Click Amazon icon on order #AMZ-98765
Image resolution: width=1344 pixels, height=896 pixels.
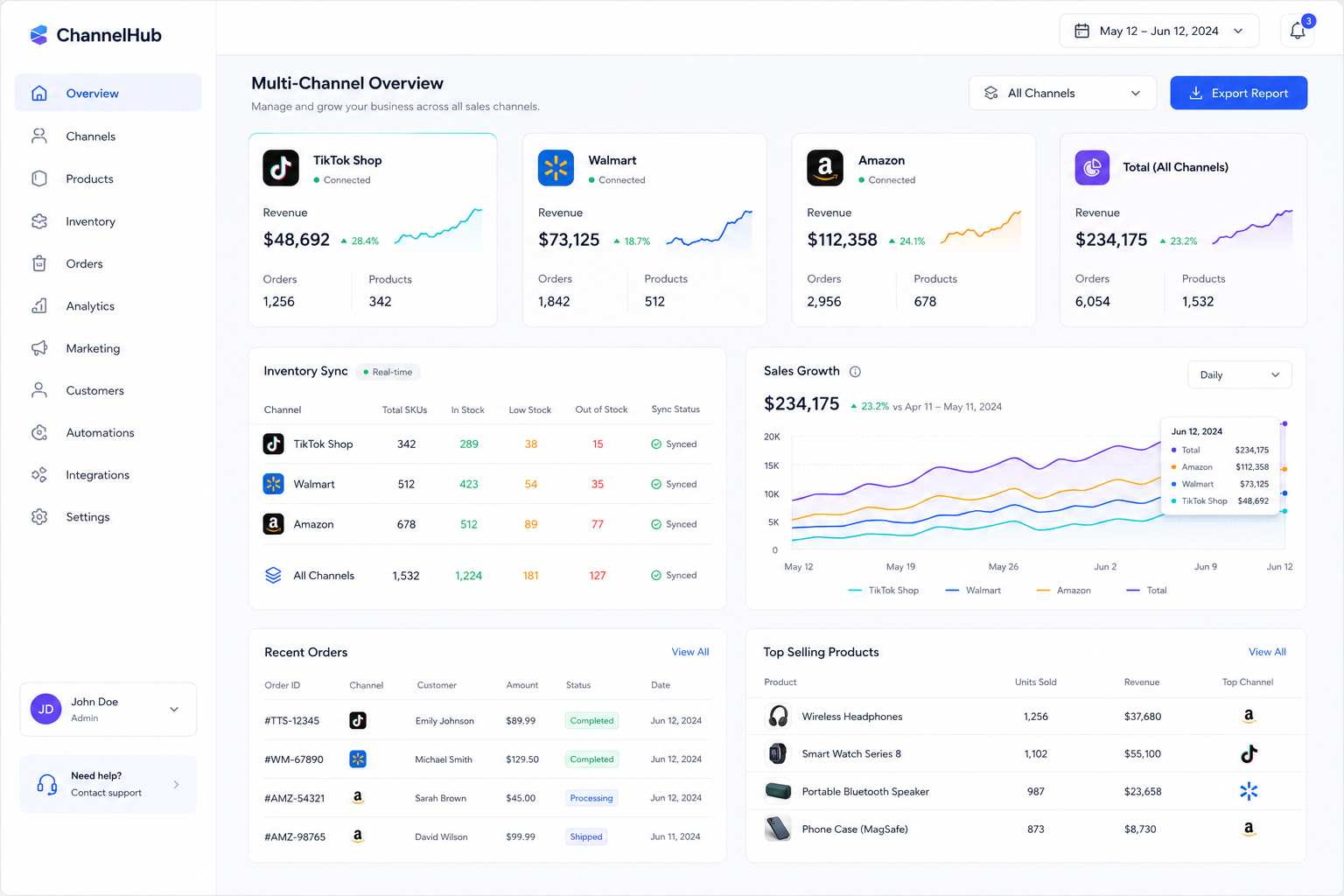(357, 836)
